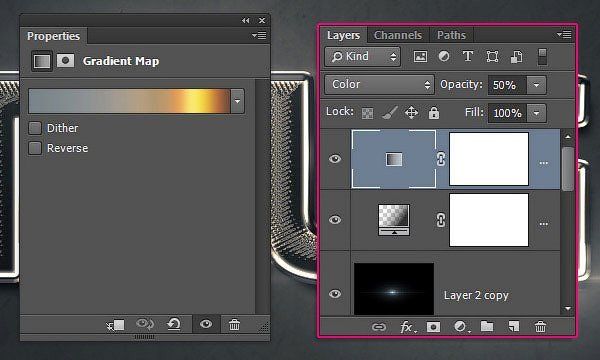Select the Properties tab

pyautogui.click(x=54, y=36)
